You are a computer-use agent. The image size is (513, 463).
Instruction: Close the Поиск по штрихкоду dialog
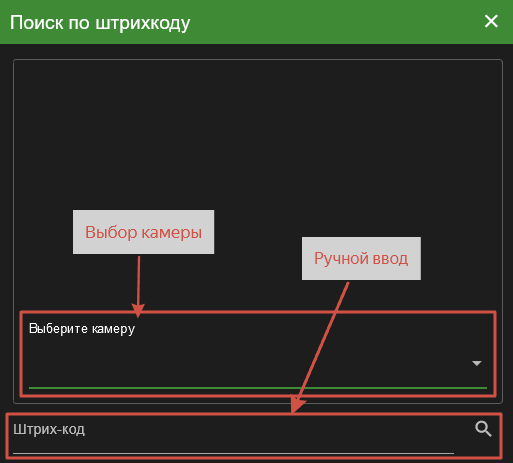pos(491,22)
